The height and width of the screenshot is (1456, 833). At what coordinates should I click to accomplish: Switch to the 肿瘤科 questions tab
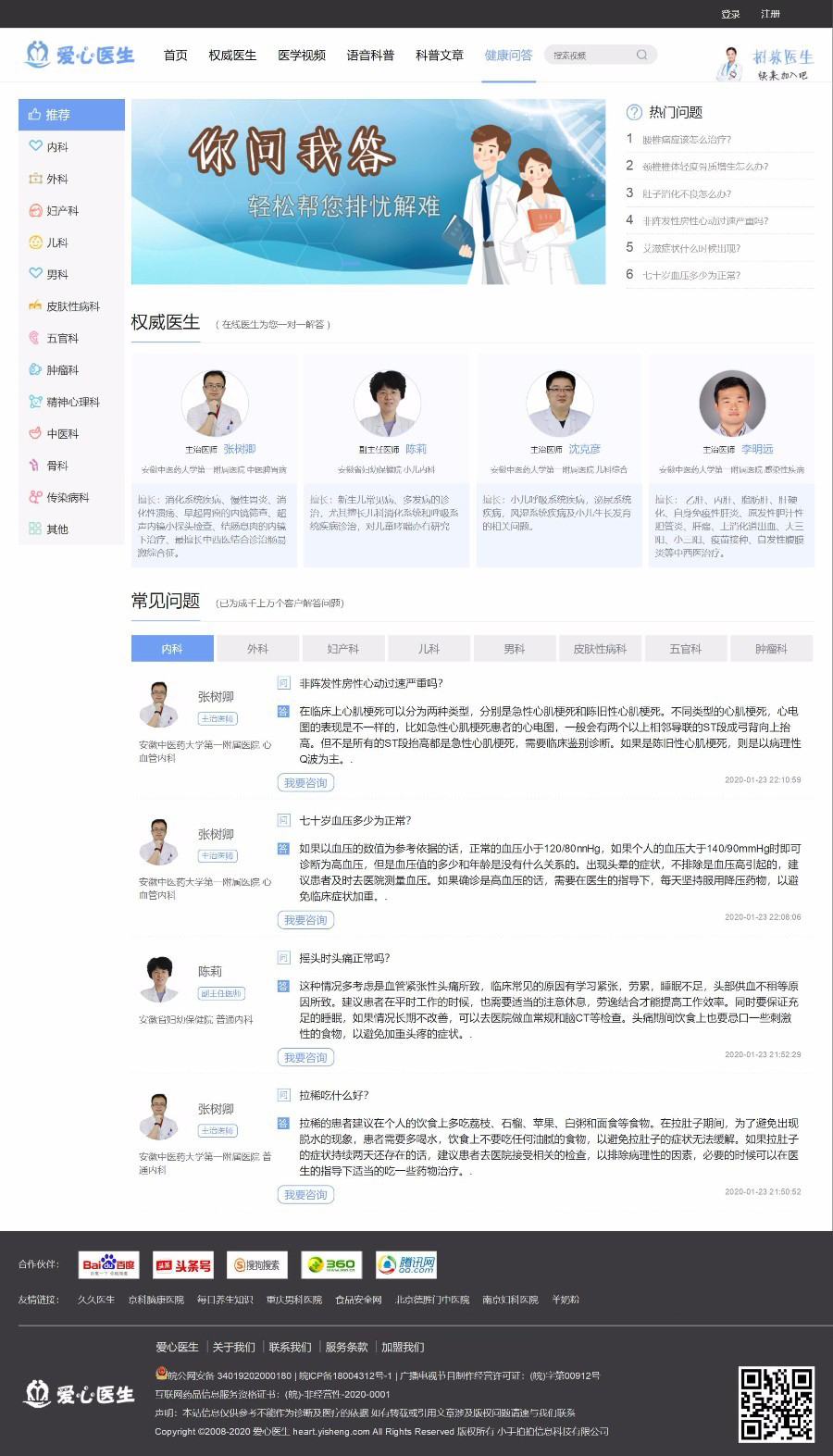point(771,649)
